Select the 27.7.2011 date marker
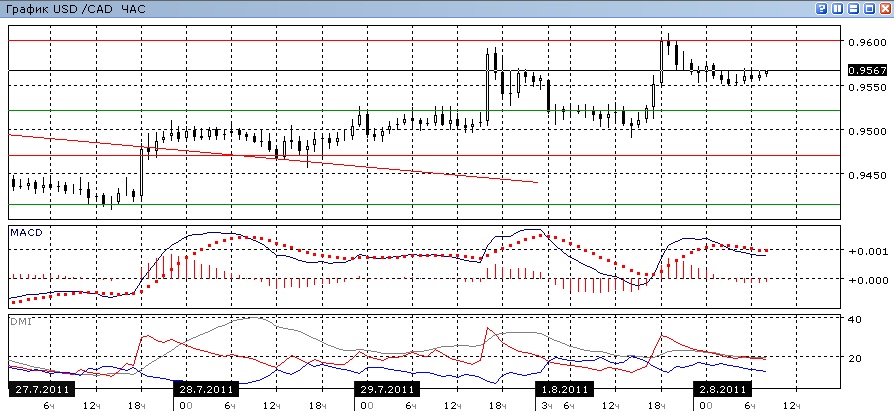Image resolution: width=894 pixels, height=418 pixels. [x=42, y=390]
